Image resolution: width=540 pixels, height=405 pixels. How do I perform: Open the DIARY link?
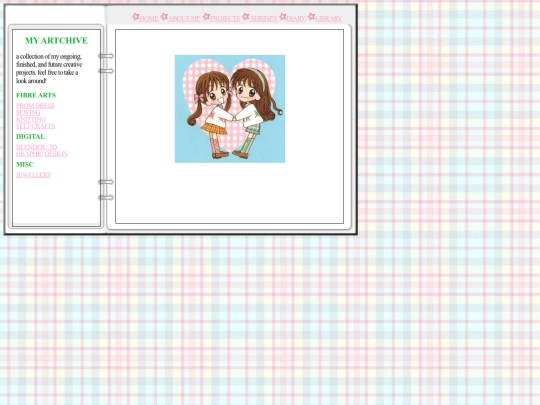(296, 18)
